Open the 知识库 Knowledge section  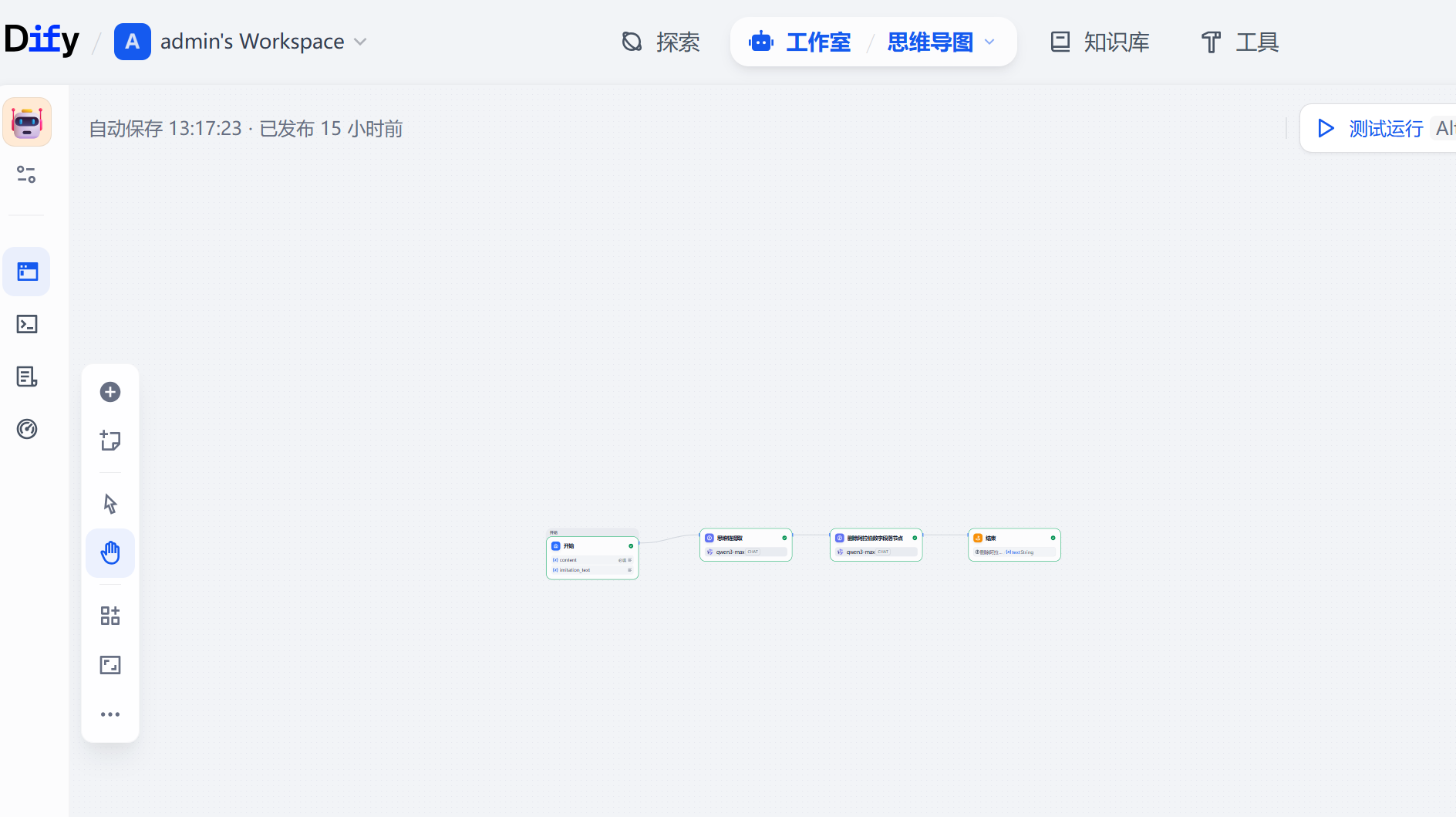[1100, 42]
